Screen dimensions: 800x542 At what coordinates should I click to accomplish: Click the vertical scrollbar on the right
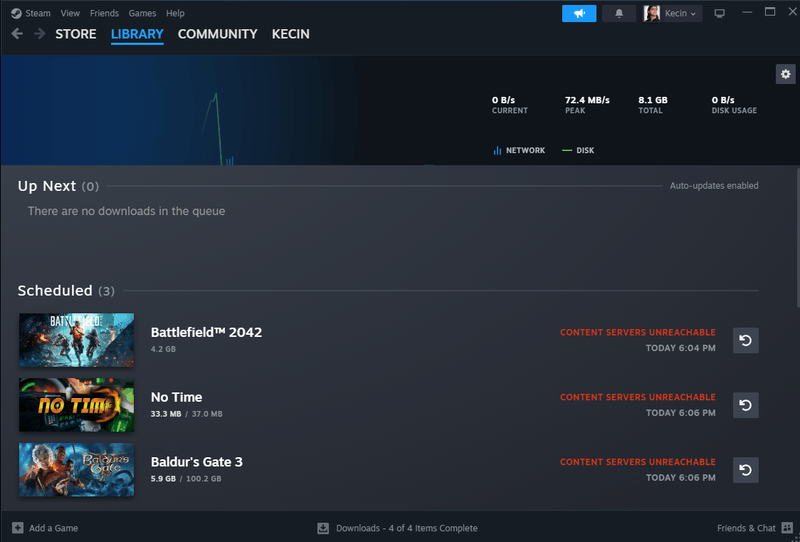[797, 238]
